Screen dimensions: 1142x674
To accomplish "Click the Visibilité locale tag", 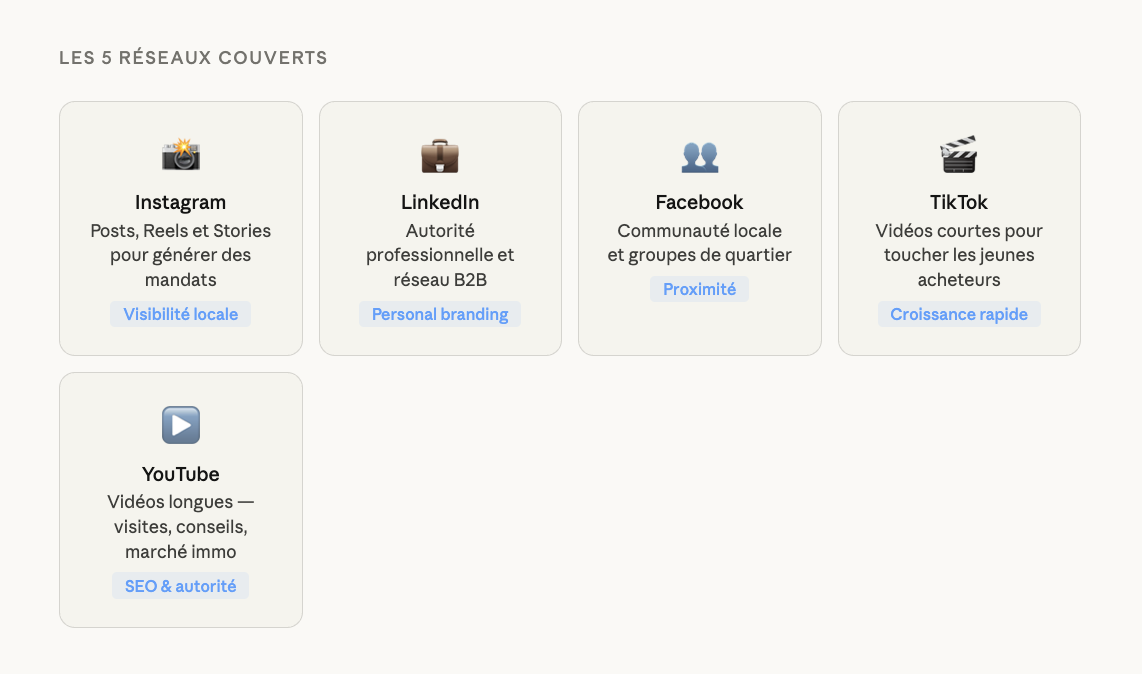I will [x=181, y=314].
